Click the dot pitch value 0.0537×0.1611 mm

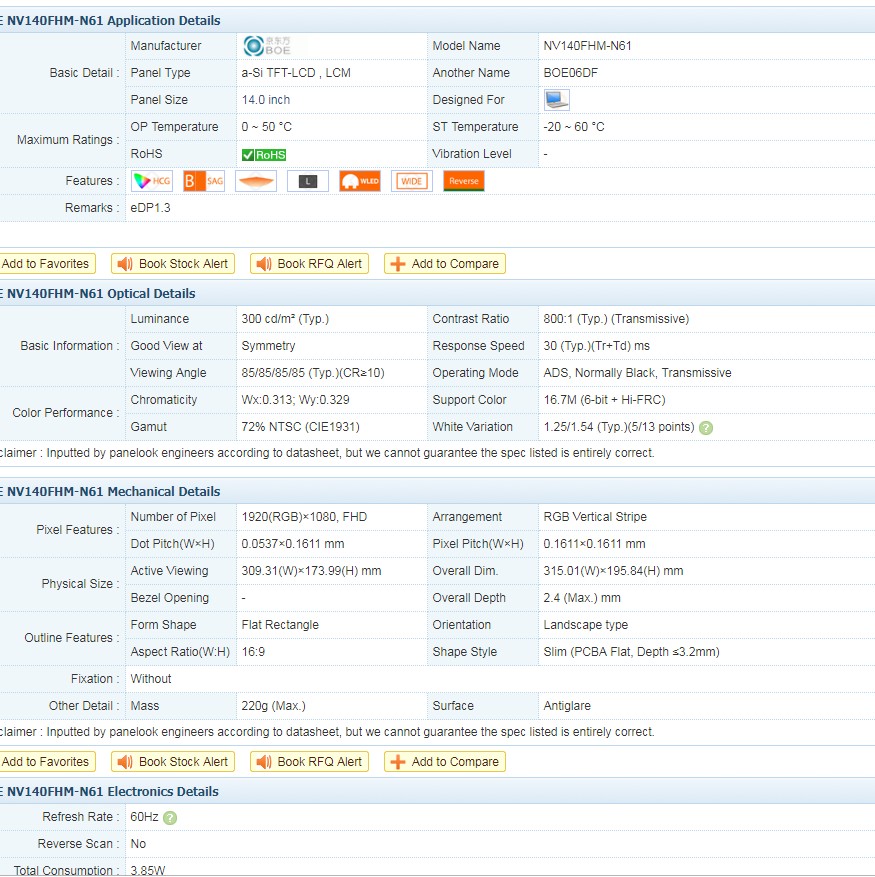(293, 544)
